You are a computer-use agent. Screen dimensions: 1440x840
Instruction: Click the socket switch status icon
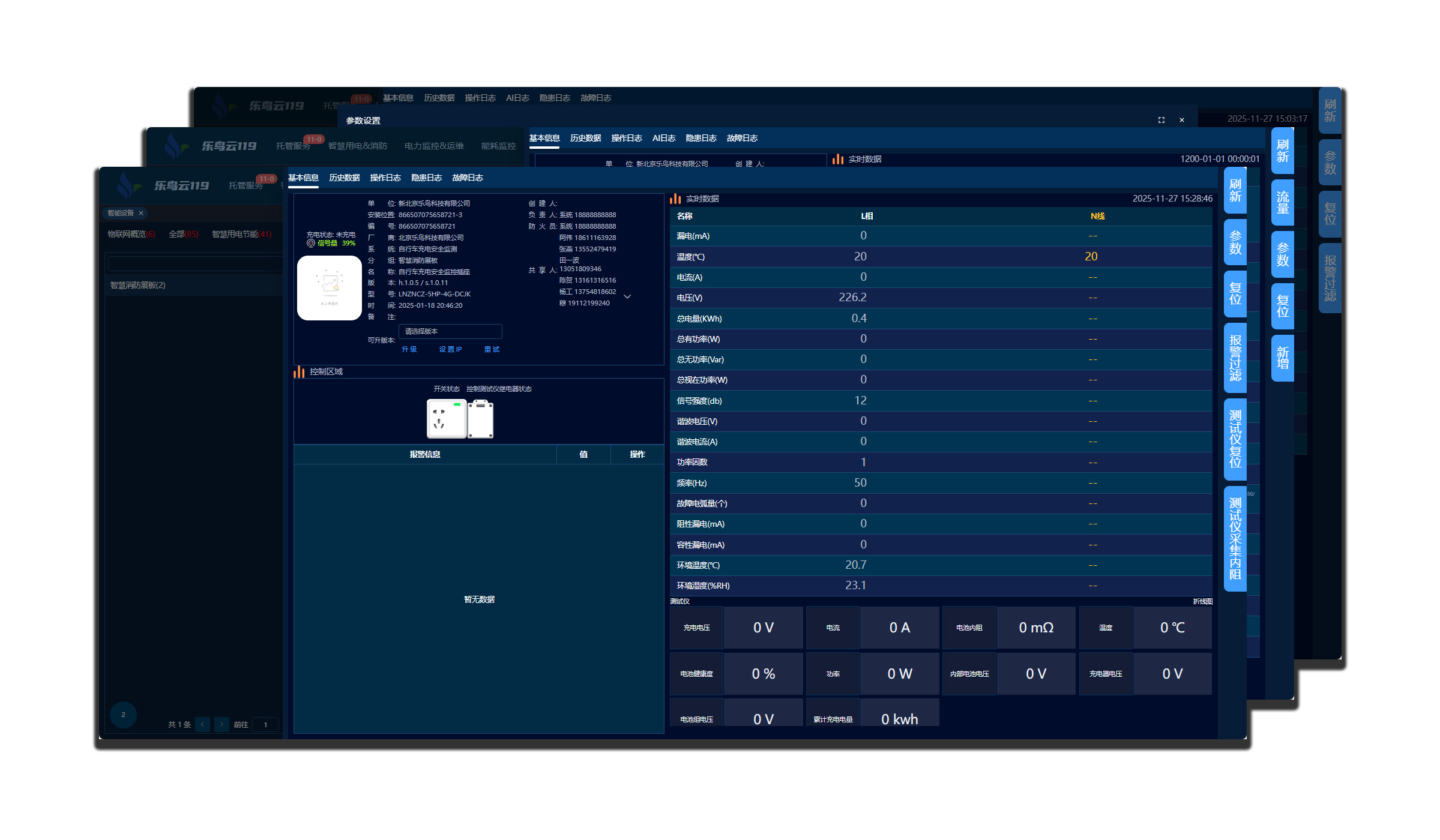[446, 418]
